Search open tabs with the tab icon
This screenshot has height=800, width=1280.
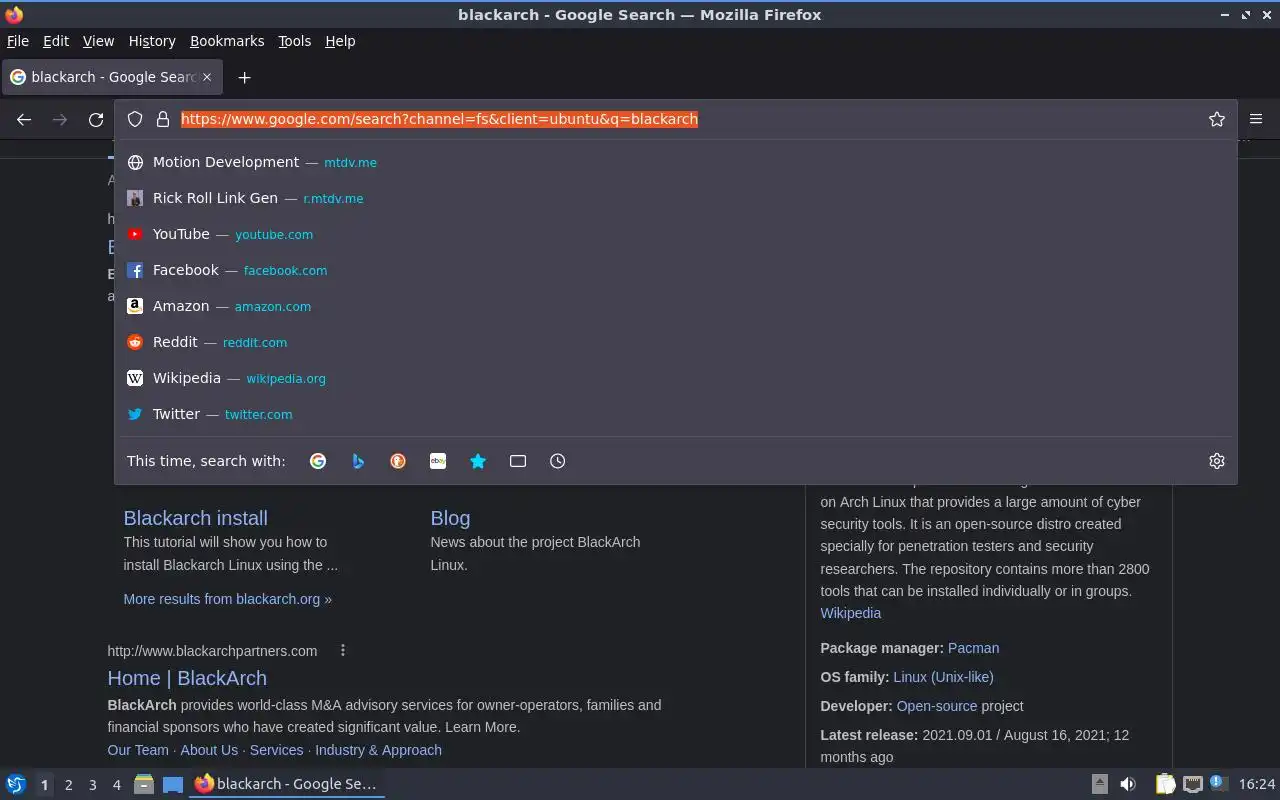tap(518, 461)
